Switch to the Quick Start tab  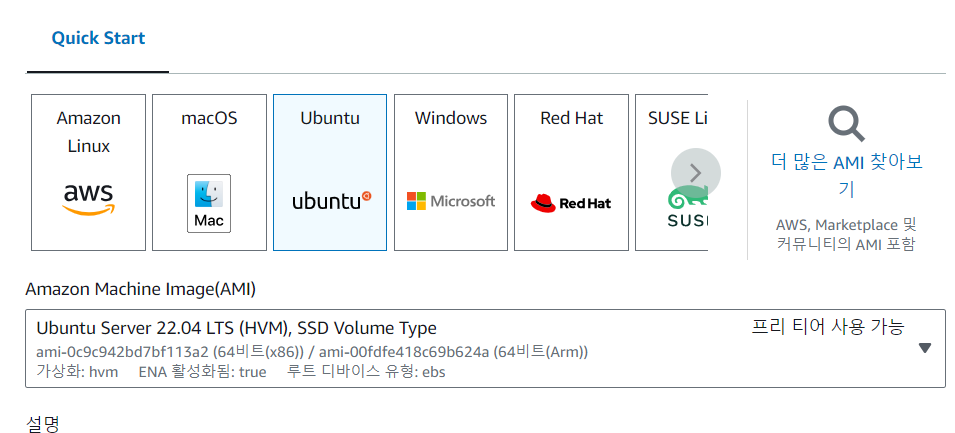[x=98, y=38]
